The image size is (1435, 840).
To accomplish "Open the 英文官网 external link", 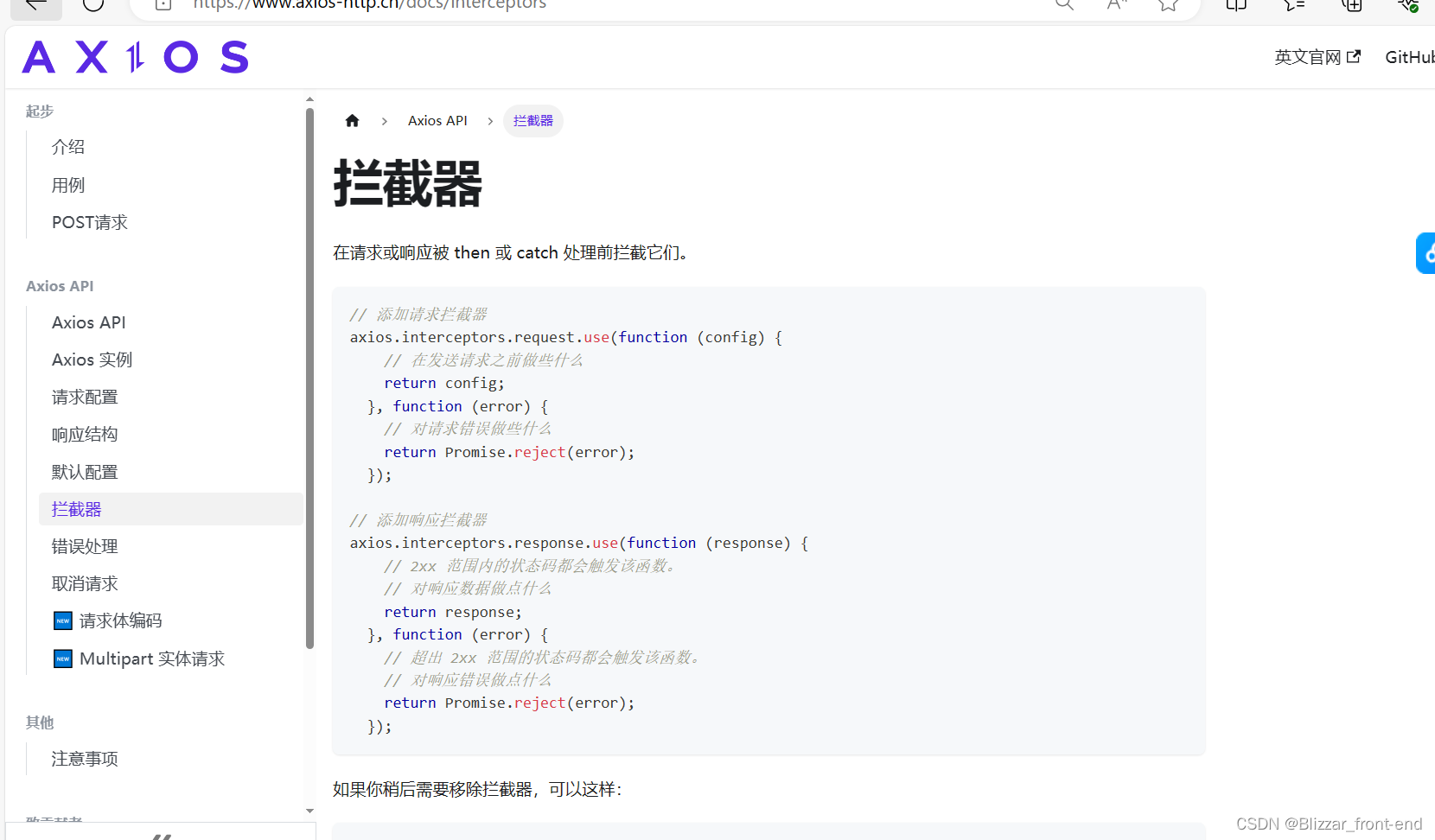I will [1317, 57].
